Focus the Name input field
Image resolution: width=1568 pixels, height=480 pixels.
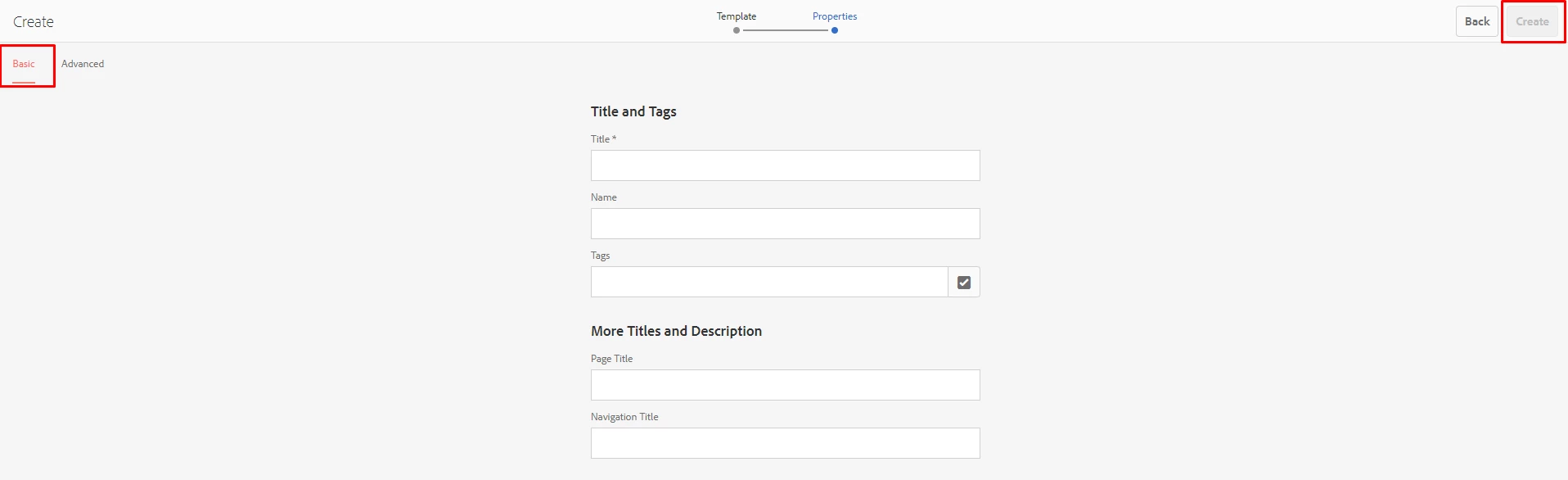785,224
